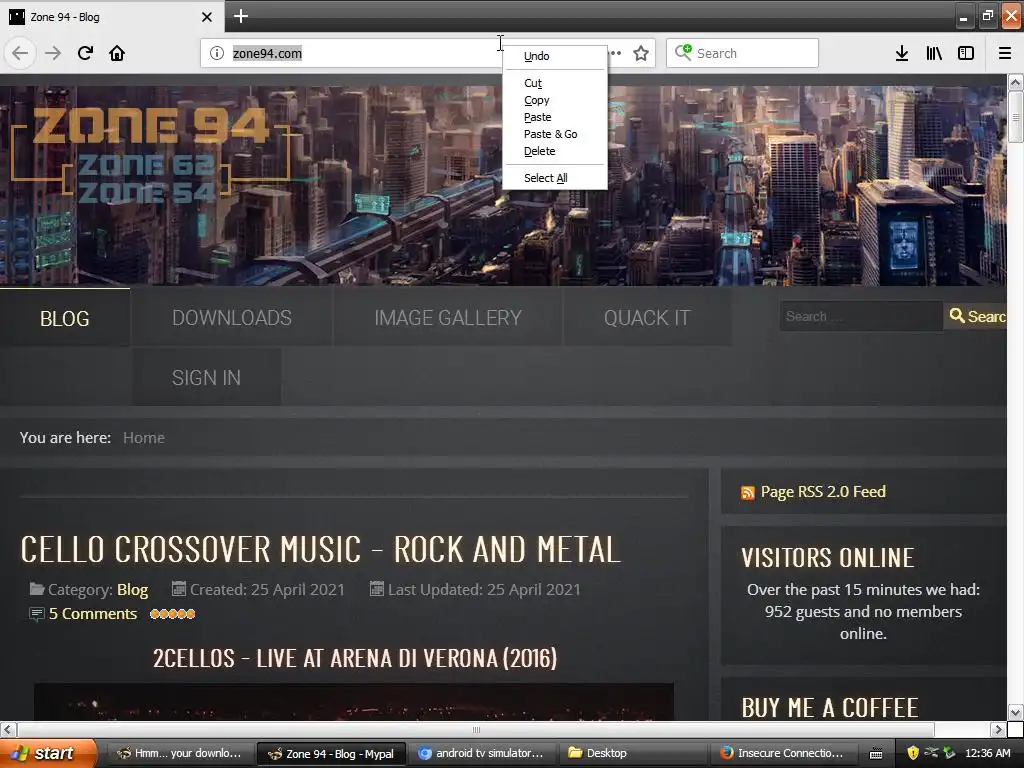Choose Select All from the menu

[x=555, y=178]
